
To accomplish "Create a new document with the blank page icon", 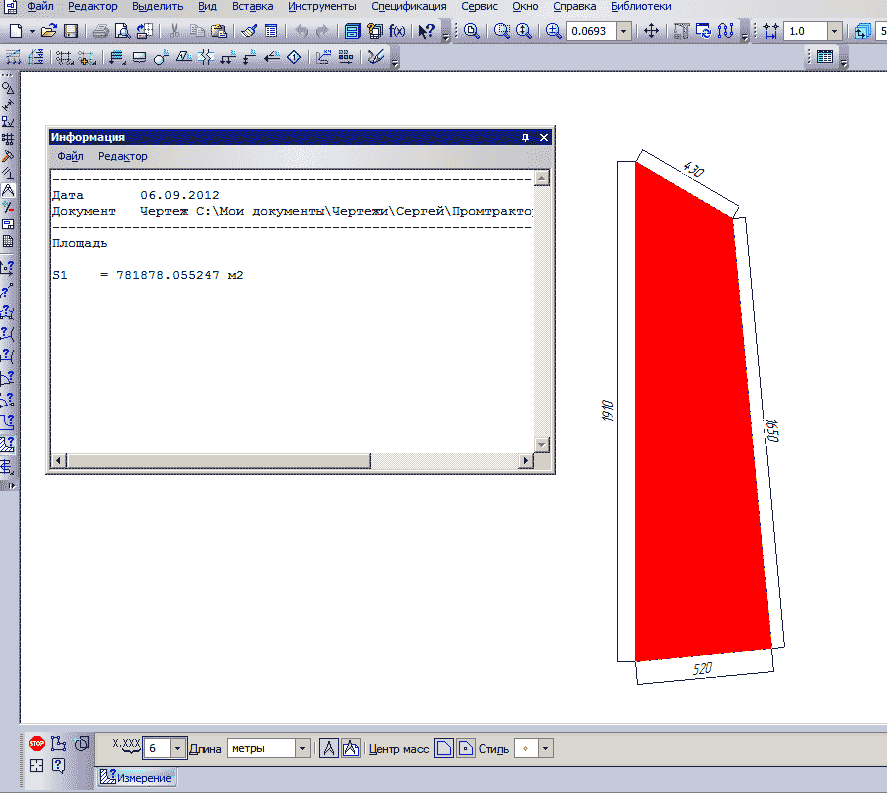I will 16,31.
